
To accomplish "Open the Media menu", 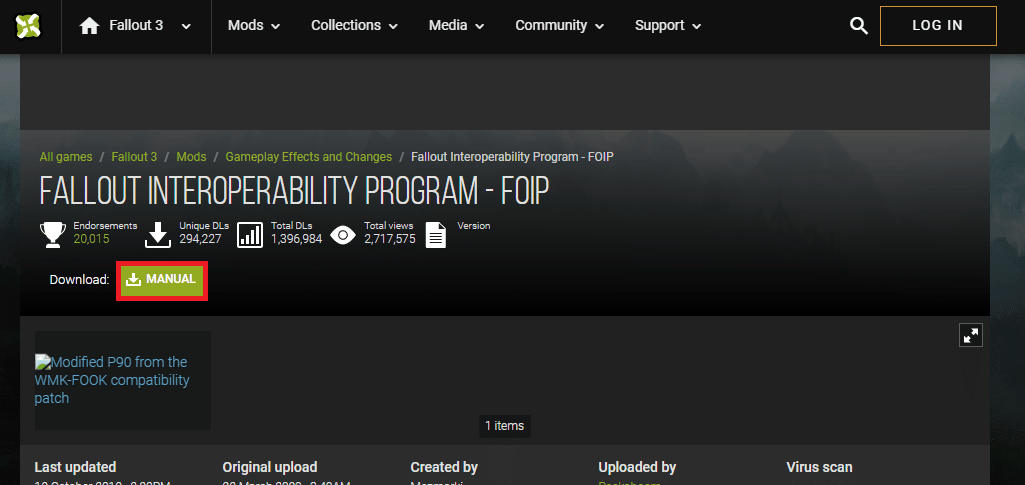I will (x=456, y=25).
